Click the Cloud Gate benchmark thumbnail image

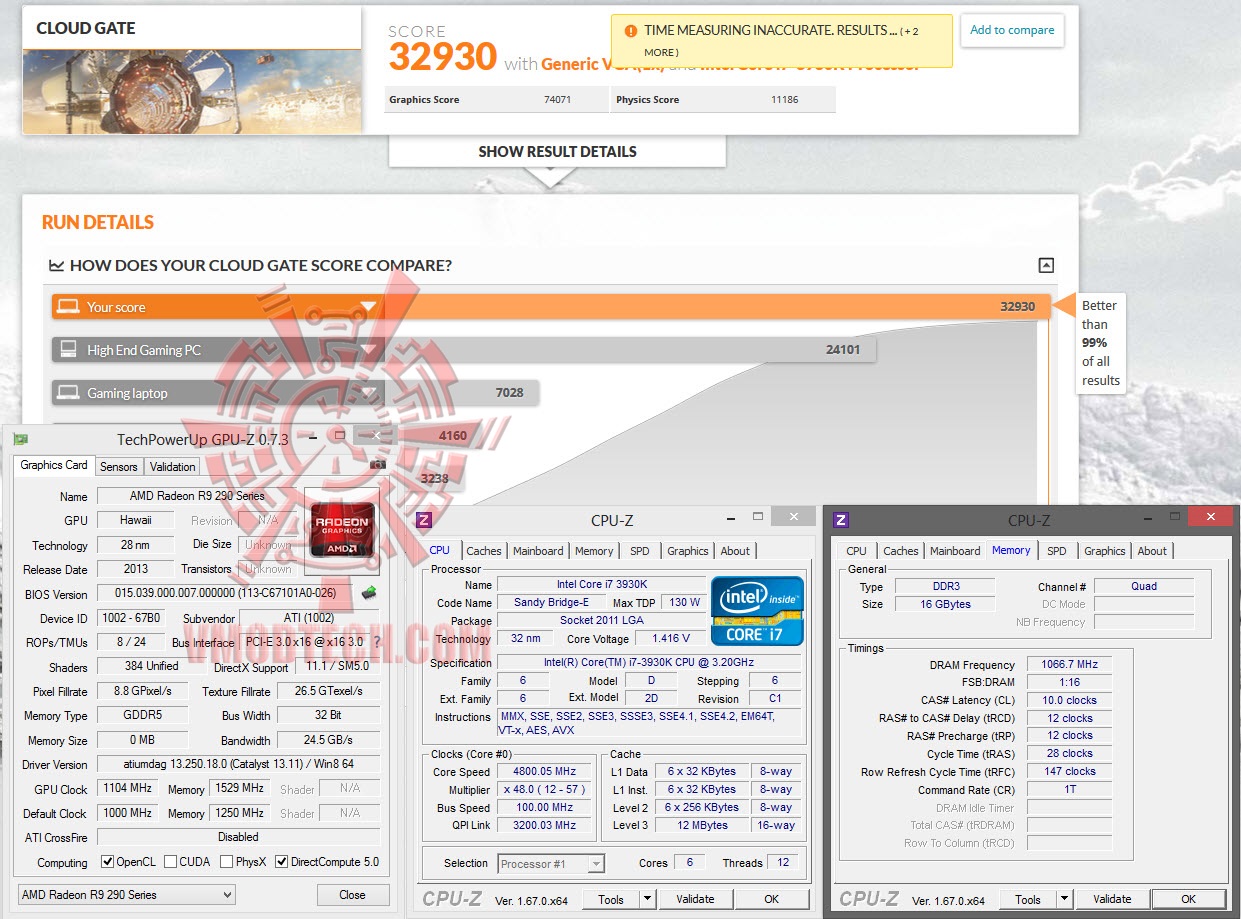pyautogui.click(x=192, y=92)
